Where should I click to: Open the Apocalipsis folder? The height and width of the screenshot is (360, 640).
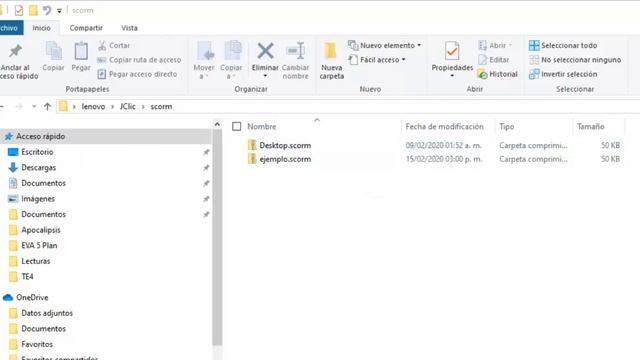click(x=41, y=230)
